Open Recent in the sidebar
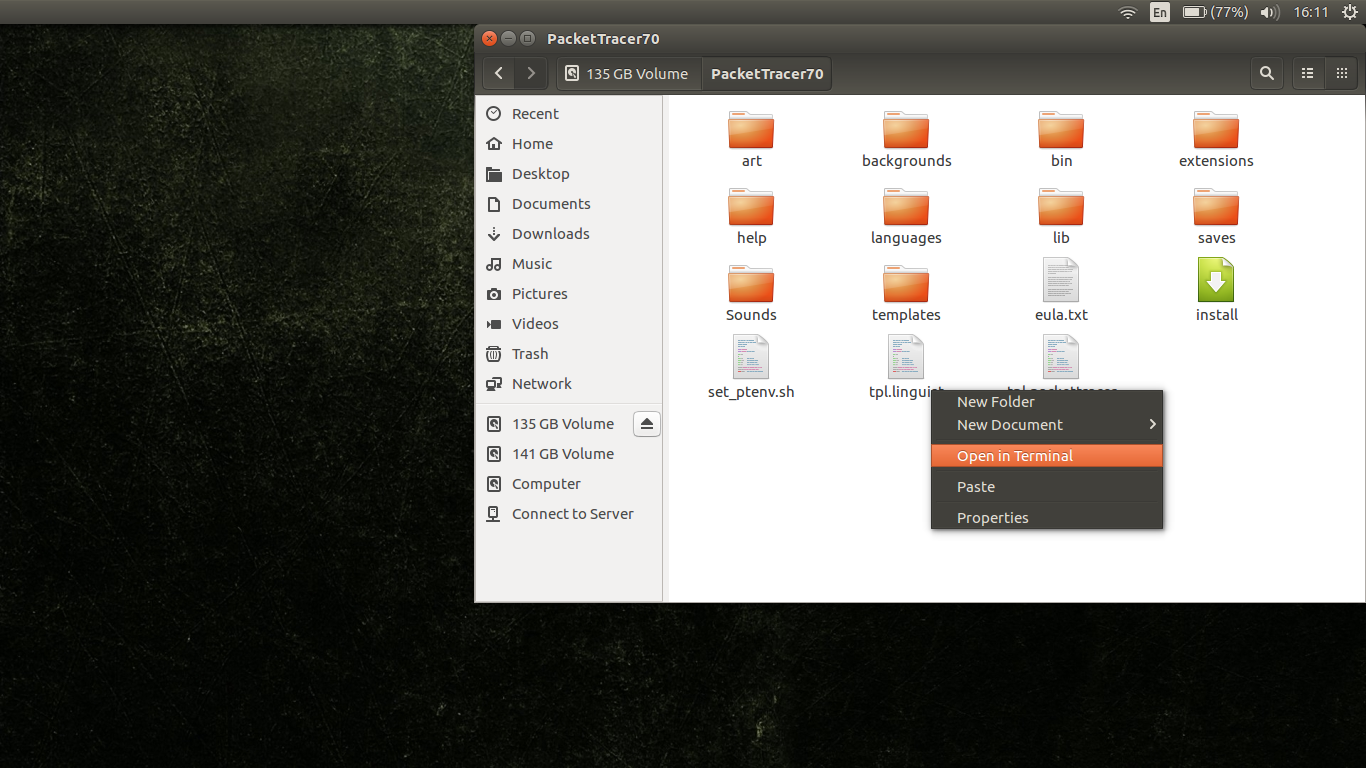 pyautogui.click(x=569, y=114)
